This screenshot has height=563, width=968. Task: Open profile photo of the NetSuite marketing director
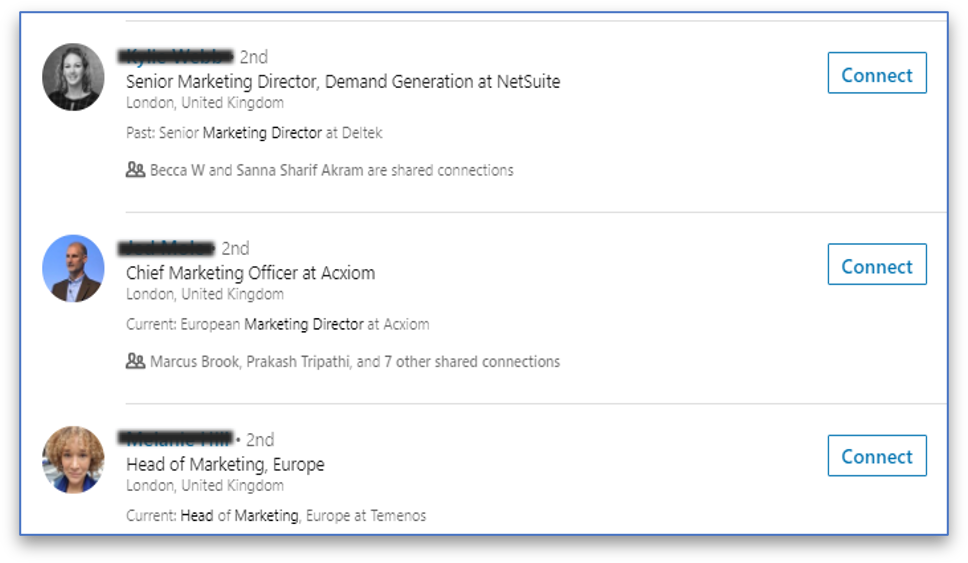[x=73, y=77]
